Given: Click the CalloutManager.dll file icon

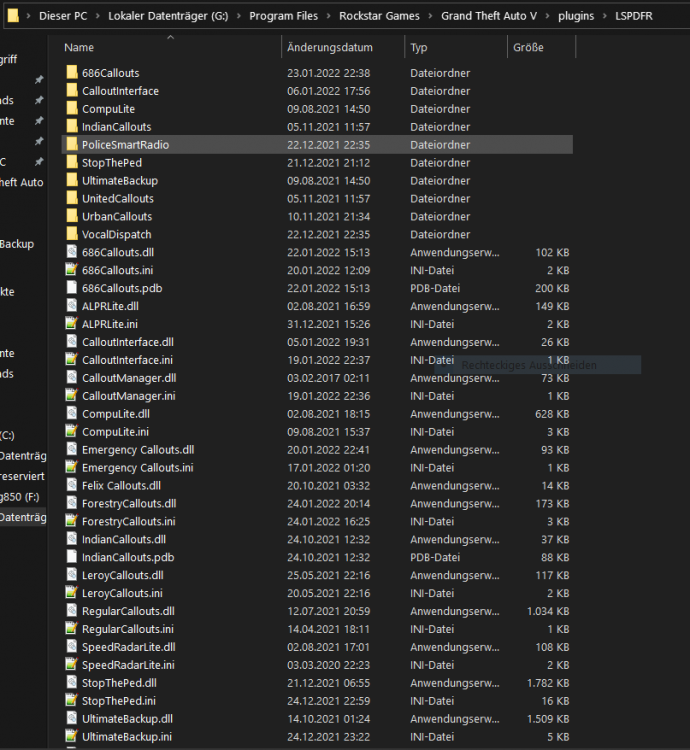Looking at the screenshot, I should [x=72, y=378].
